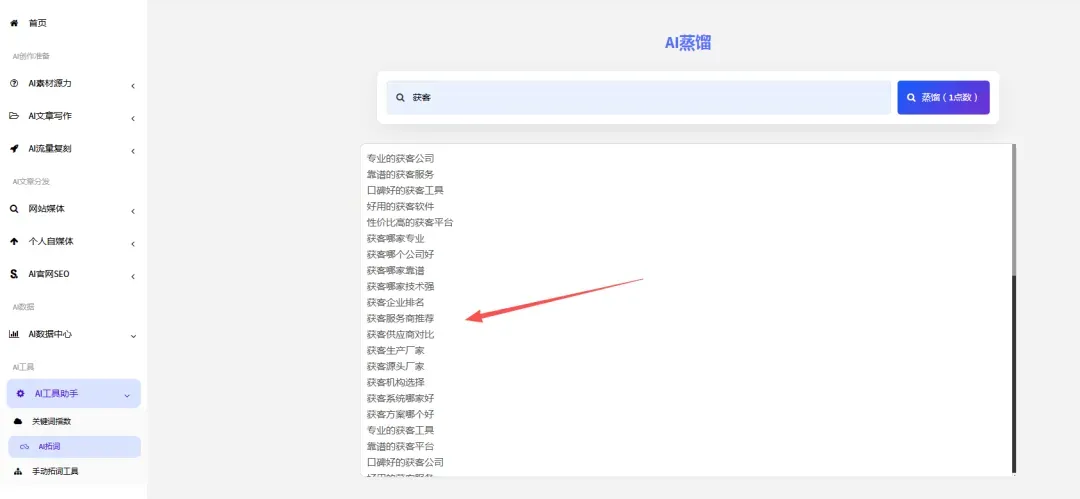Click result row 专业的获客工具

point(400,431)
